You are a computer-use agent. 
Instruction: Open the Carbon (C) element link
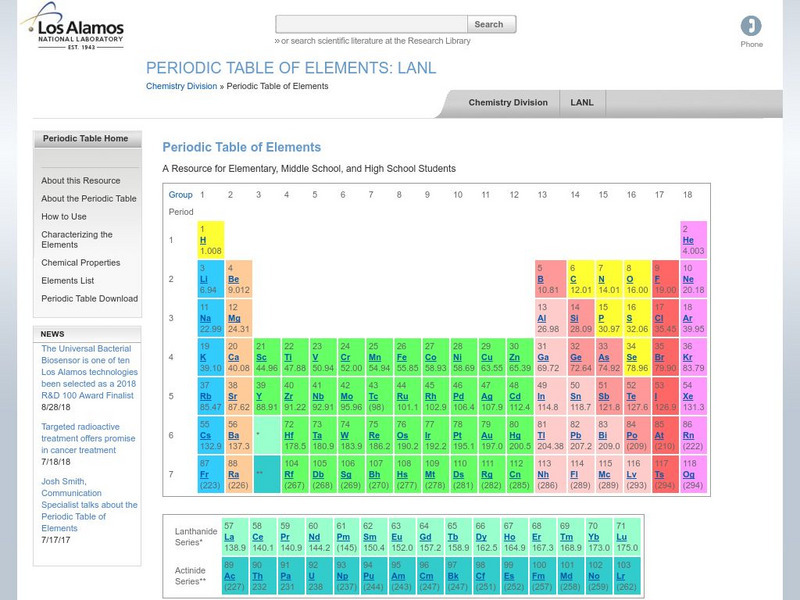coord(573,279)
